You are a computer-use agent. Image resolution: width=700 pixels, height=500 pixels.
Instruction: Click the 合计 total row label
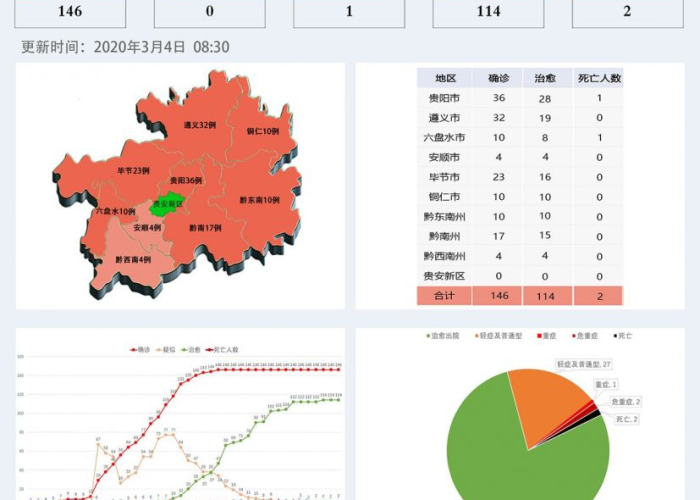(x=444, y=296)
